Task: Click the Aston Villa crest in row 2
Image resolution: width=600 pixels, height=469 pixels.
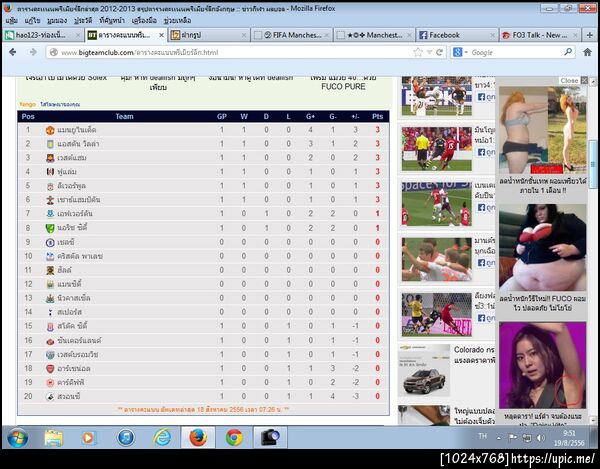Action: pyautogui.click(x=50, y=144)
